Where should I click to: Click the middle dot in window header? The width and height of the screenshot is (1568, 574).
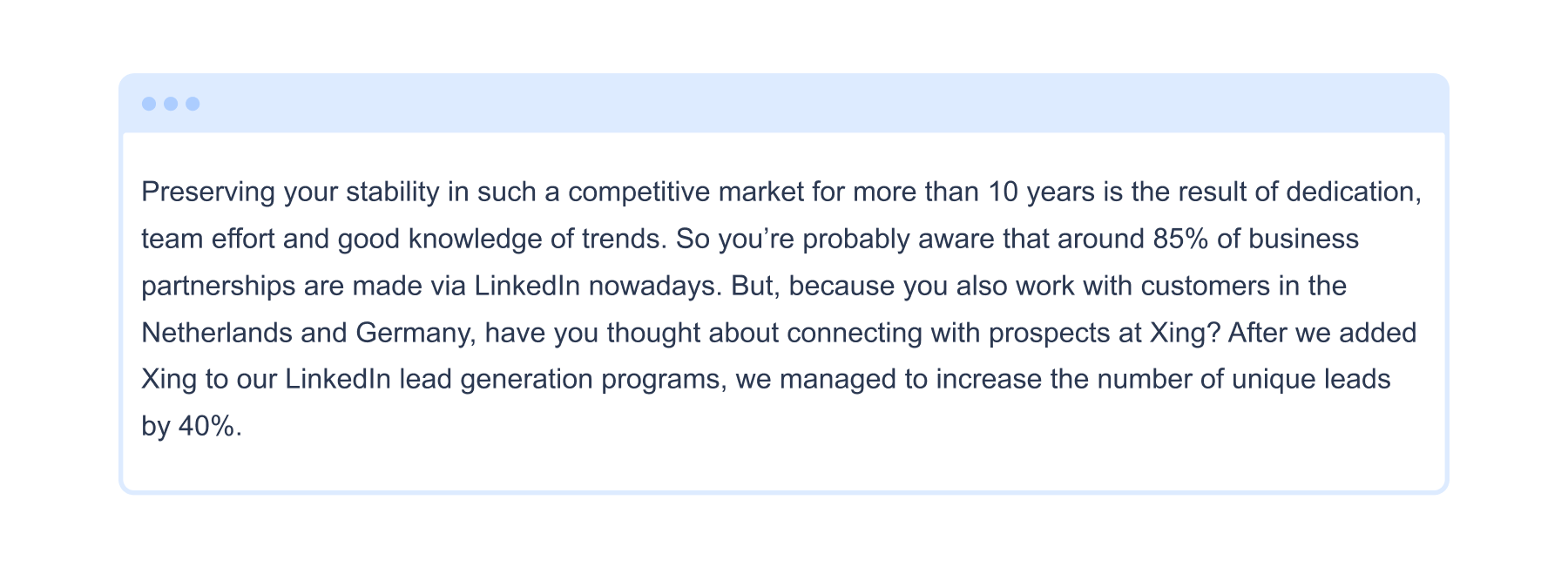[x=171, y=104]
